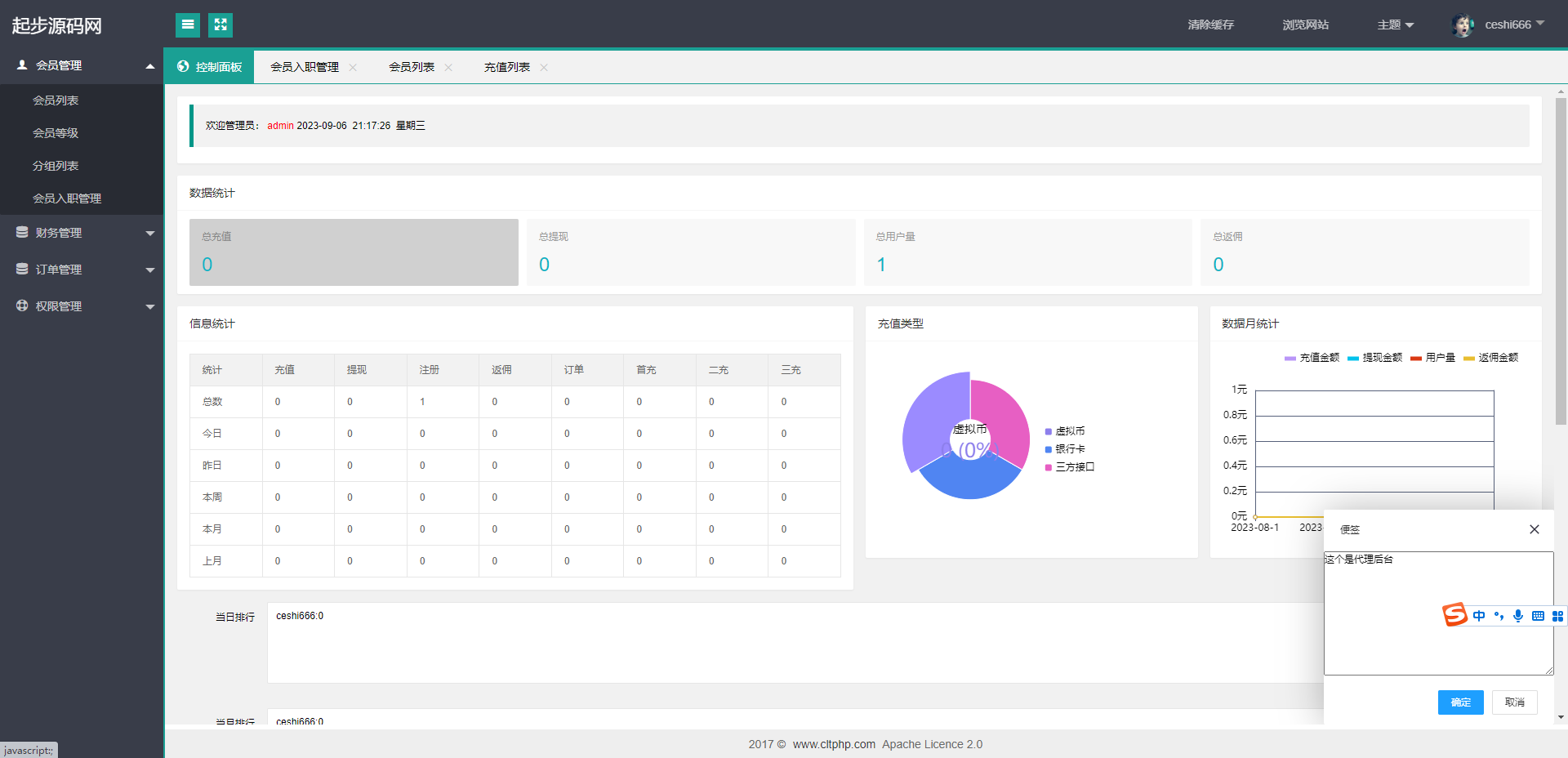
Task: Click the ceshi666 user avatar
Action: (x=1463, y=25)
